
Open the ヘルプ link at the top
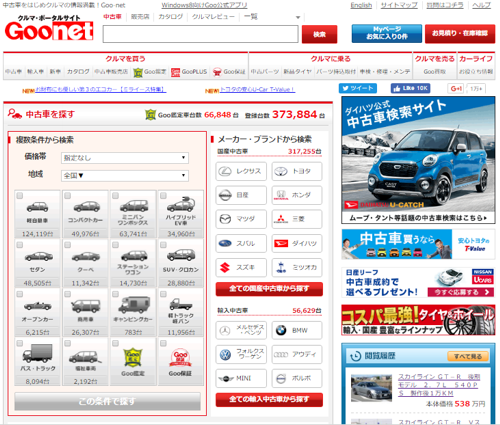pyautogui.click(x=482, y=5)
